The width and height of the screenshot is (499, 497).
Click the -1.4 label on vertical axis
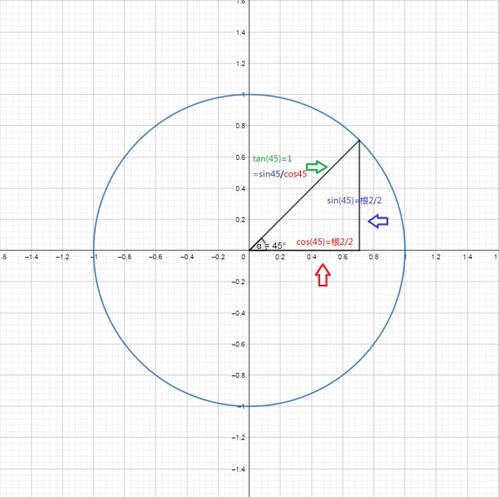[239, 469]
